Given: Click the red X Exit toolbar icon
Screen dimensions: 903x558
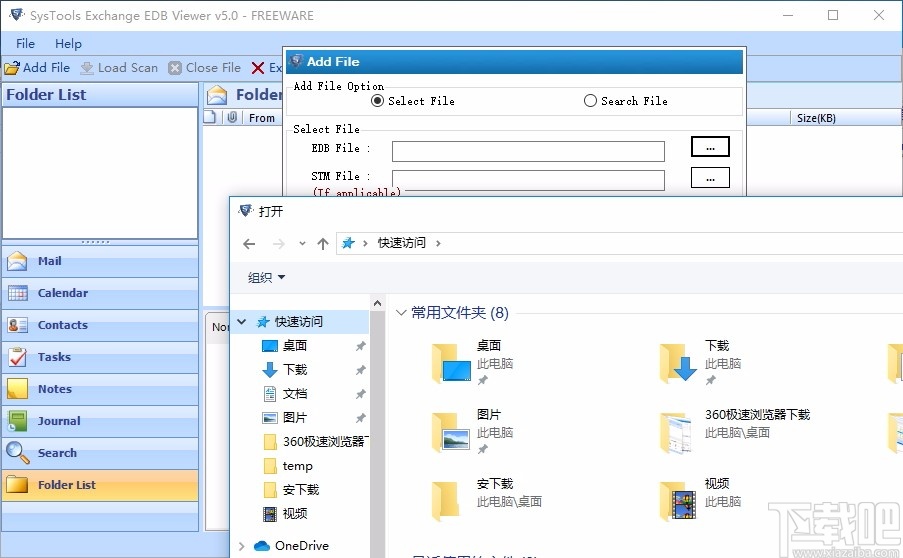Looking at the screenshot, I should pyautogui.click(x=258, y=68).
